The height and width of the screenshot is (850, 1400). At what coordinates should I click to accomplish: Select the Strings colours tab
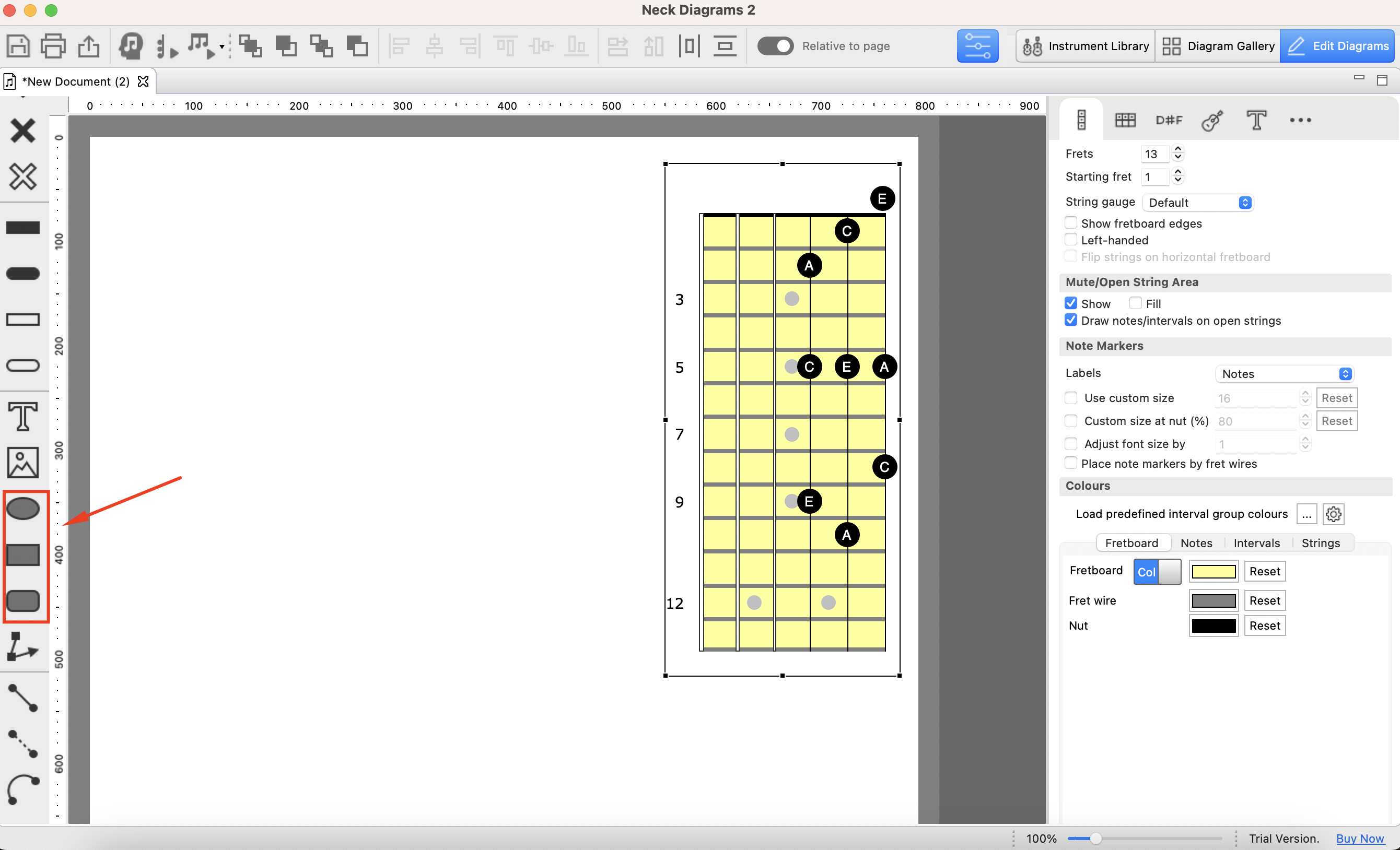(1321, 543)
